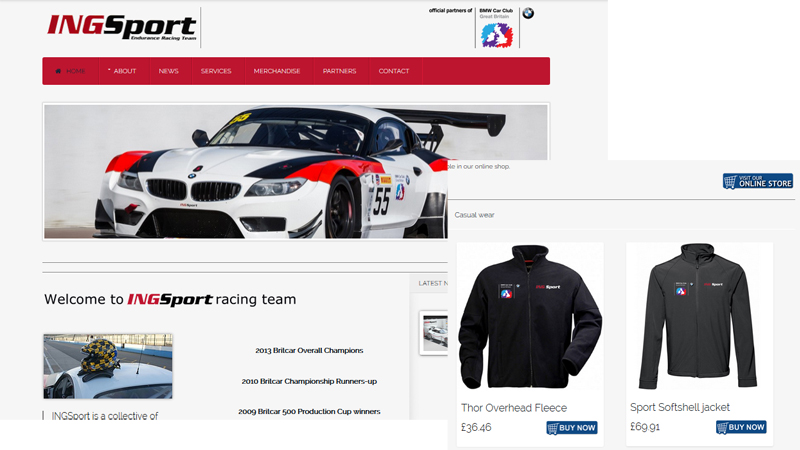Click the £36.46 price
The image size is (800, 450).
(x=476, y=428)
